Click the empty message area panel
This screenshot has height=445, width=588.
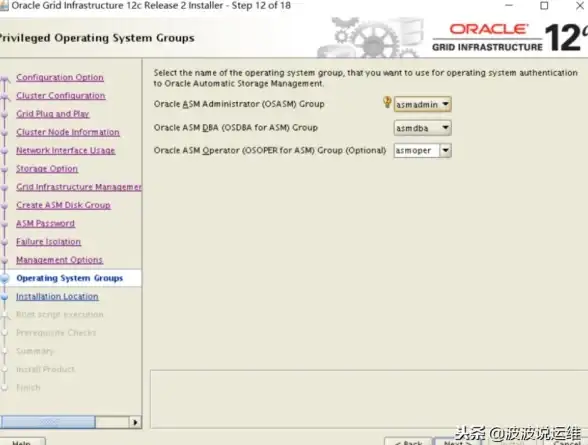369,399
